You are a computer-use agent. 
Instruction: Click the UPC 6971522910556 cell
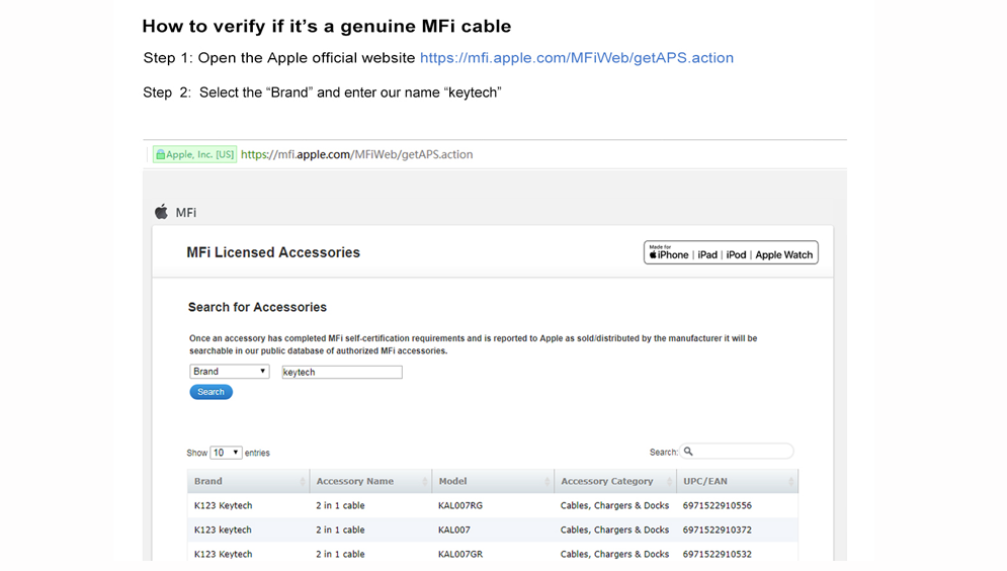click(x=717, y=505)
